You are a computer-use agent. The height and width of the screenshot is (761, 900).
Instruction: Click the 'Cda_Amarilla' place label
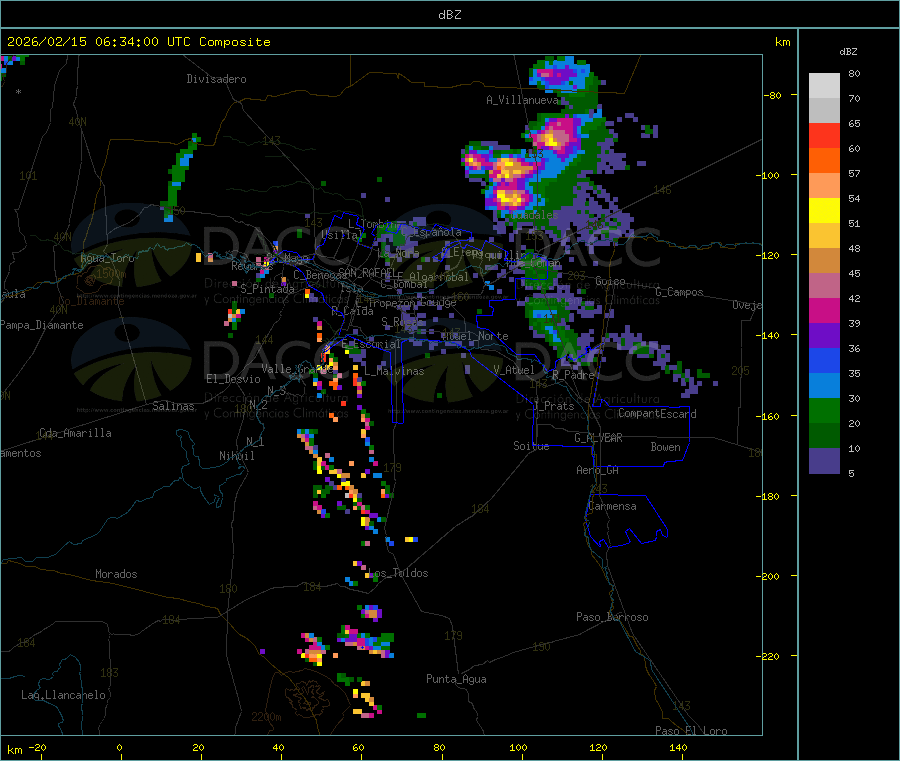(x=75, y=433)
